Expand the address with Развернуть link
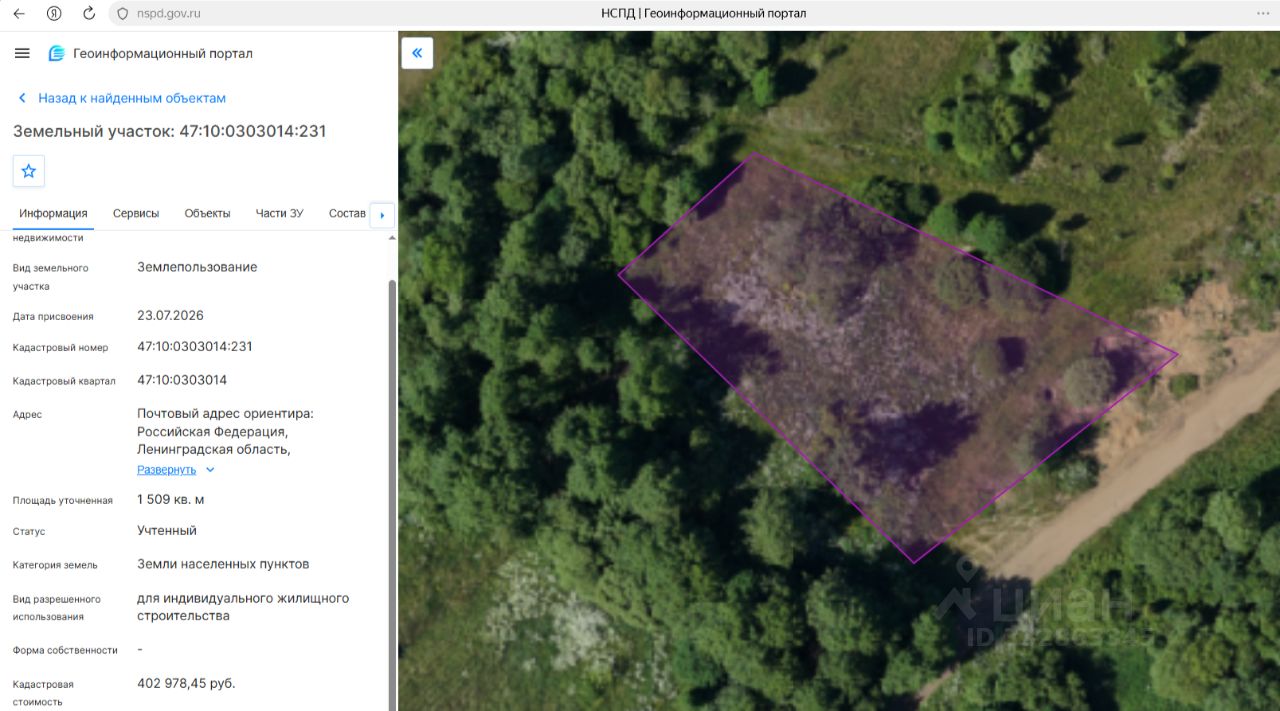Viewport: 1280px width, 711px height. coord(166,469)
